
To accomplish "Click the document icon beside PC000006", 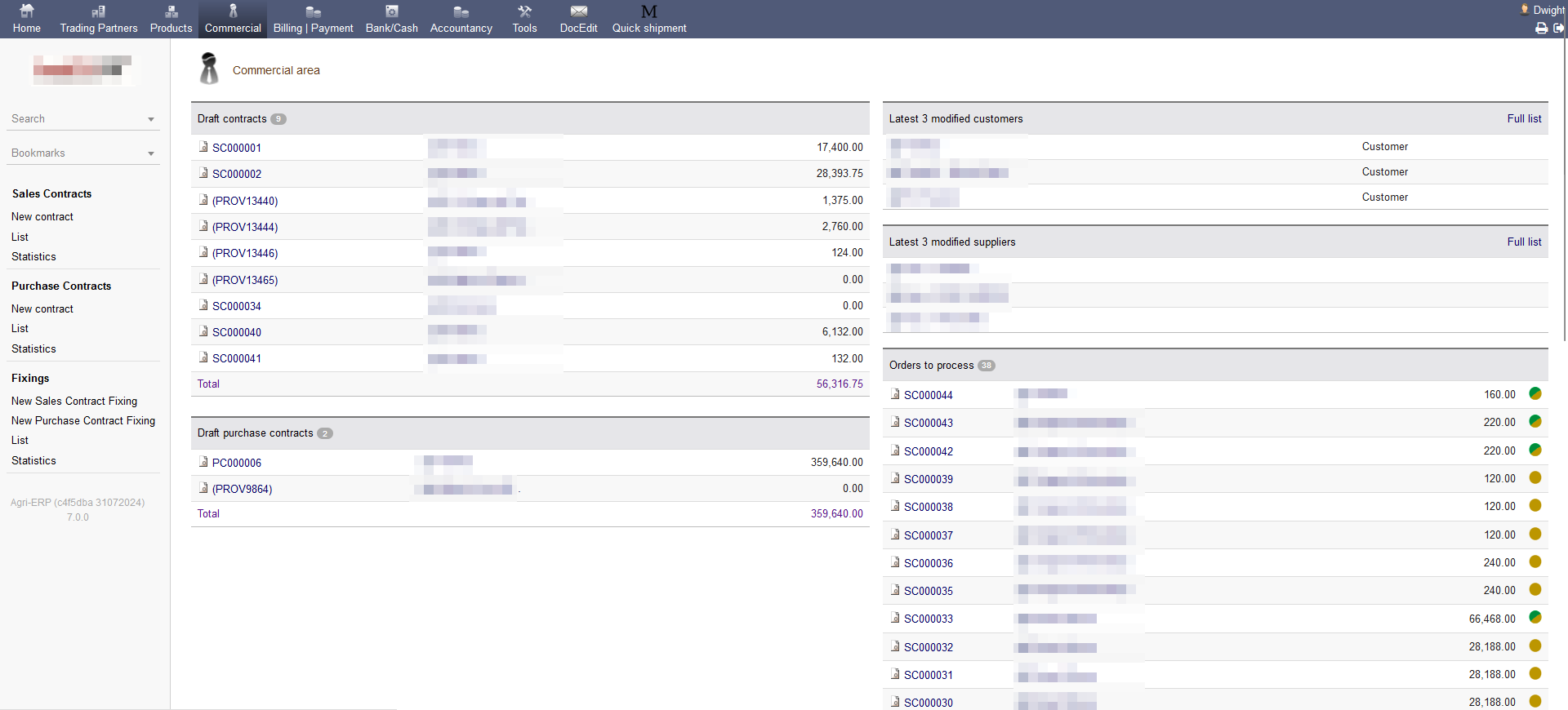I will (203, 462).
